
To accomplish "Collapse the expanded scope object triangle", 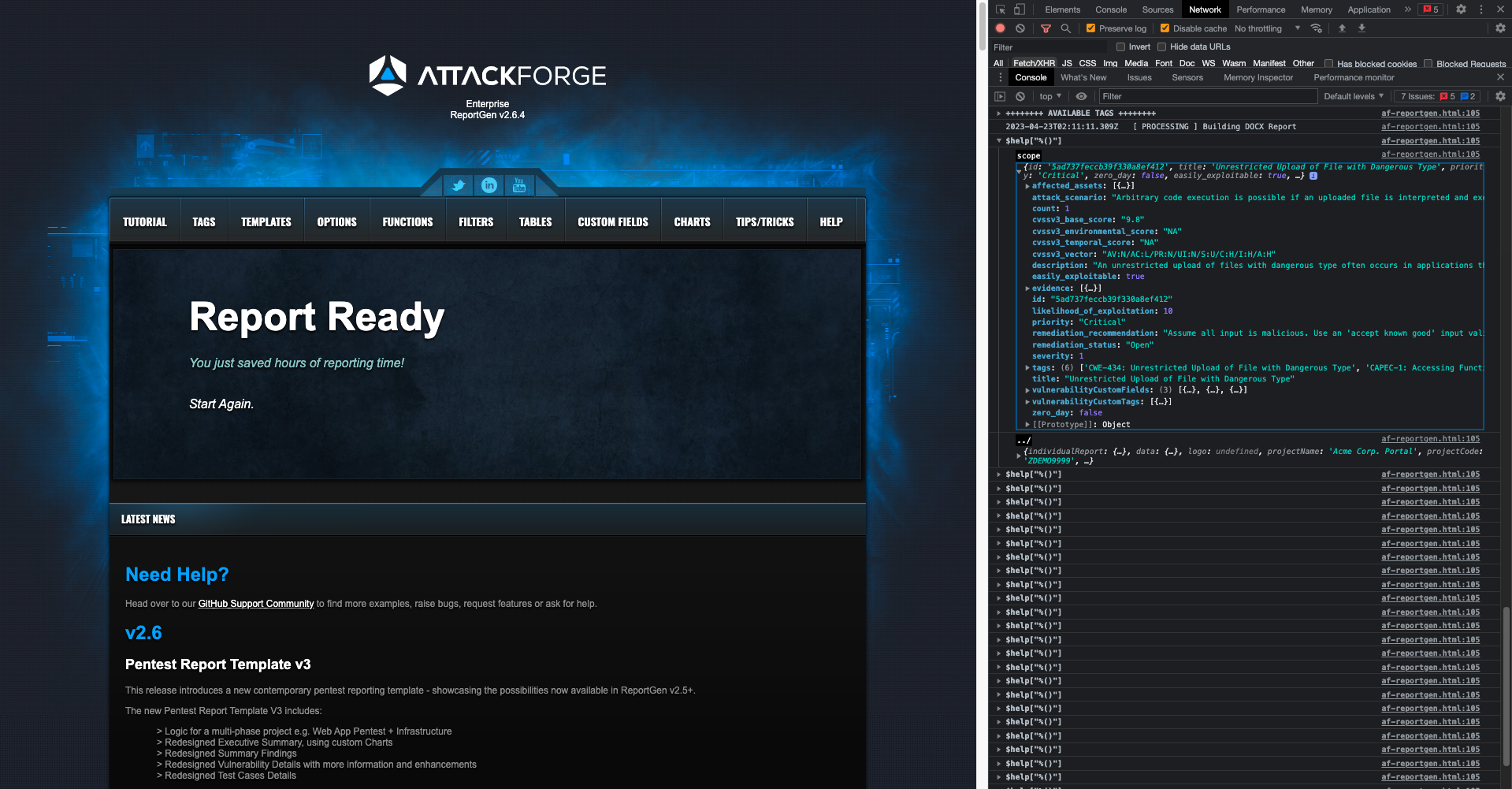I will coord(1019,169).
